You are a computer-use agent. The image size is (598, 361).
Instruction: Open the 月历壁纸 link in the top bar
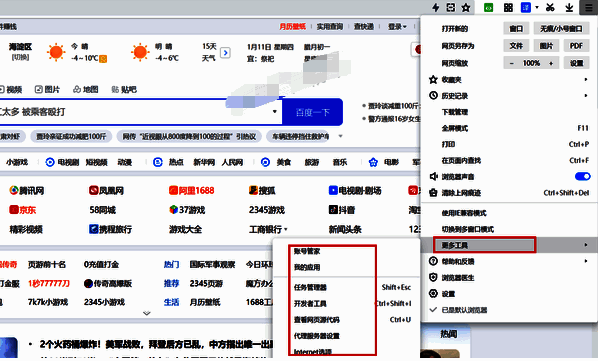(293, 27)
